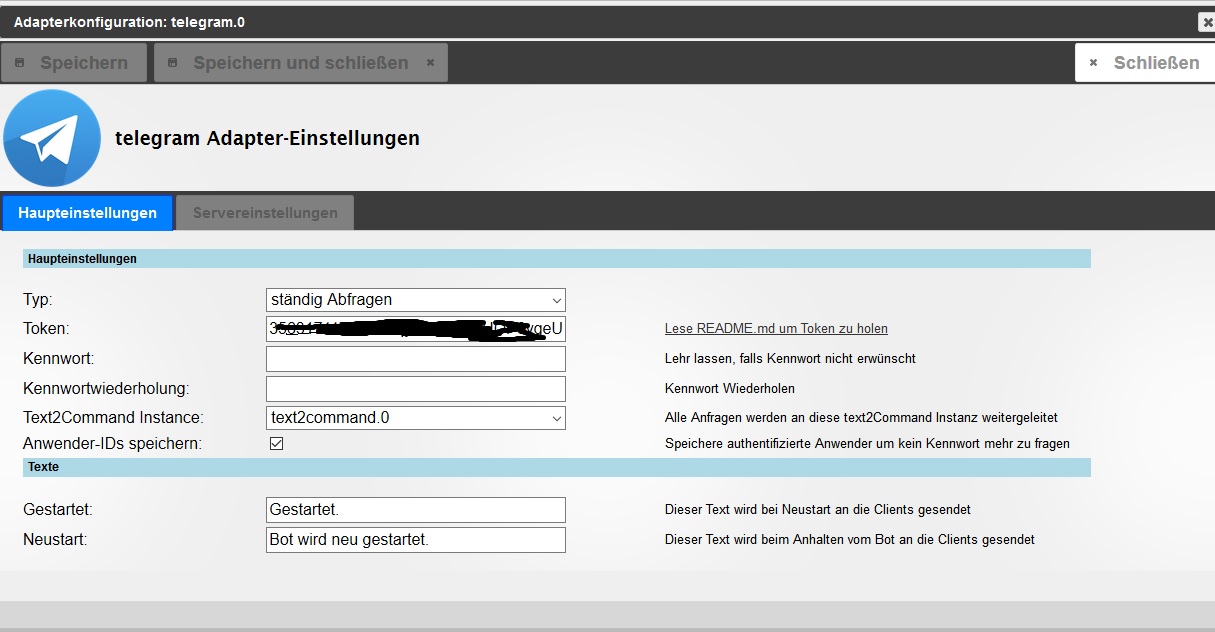Open the Servereinstellungen tab

point(265,213)
